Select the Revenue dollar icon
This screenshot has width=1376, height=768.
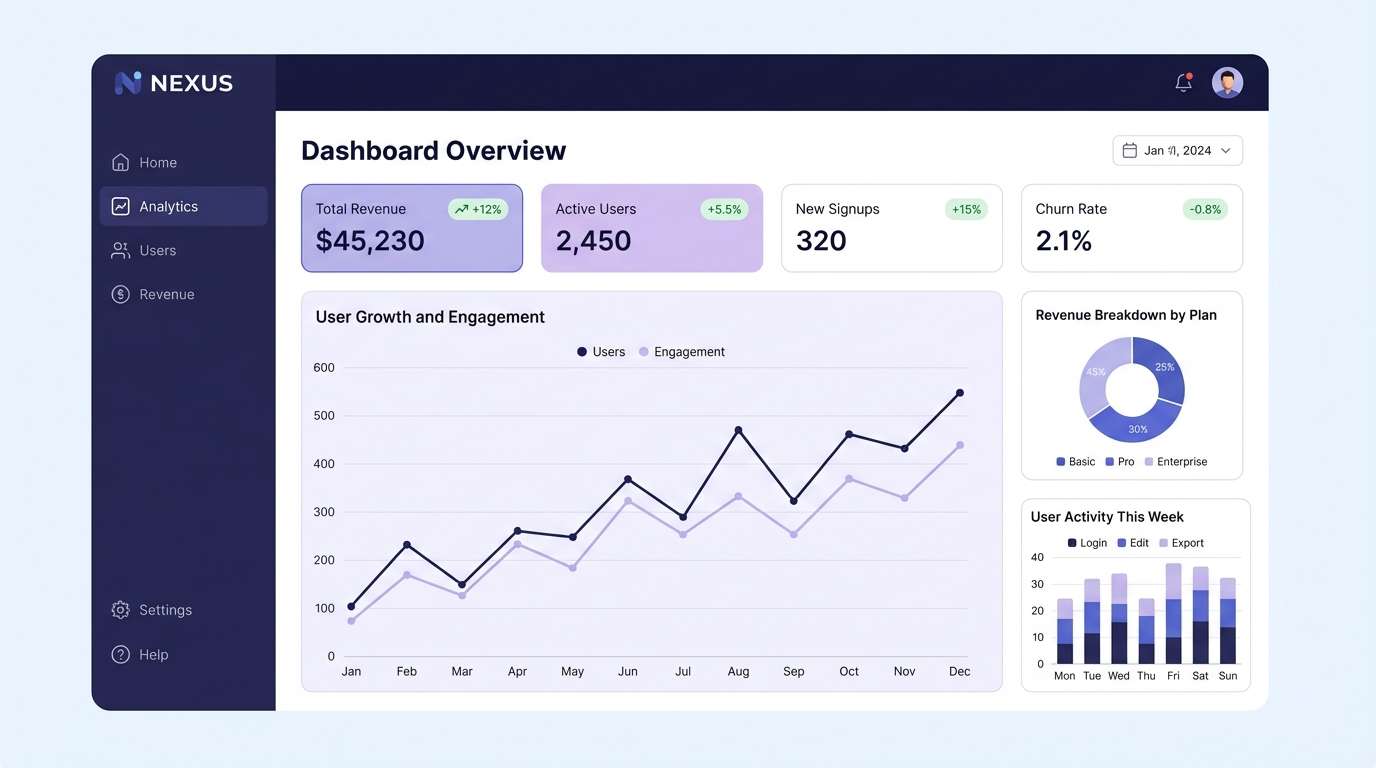(x=119, y=294)
